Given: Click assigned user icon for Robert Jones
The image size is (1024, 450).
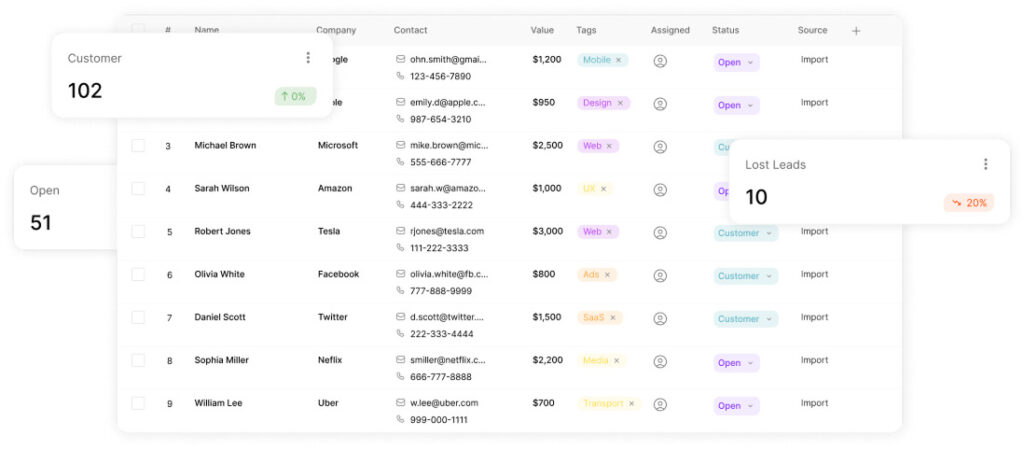Looking at the screenshot, I should click(660, 233).
